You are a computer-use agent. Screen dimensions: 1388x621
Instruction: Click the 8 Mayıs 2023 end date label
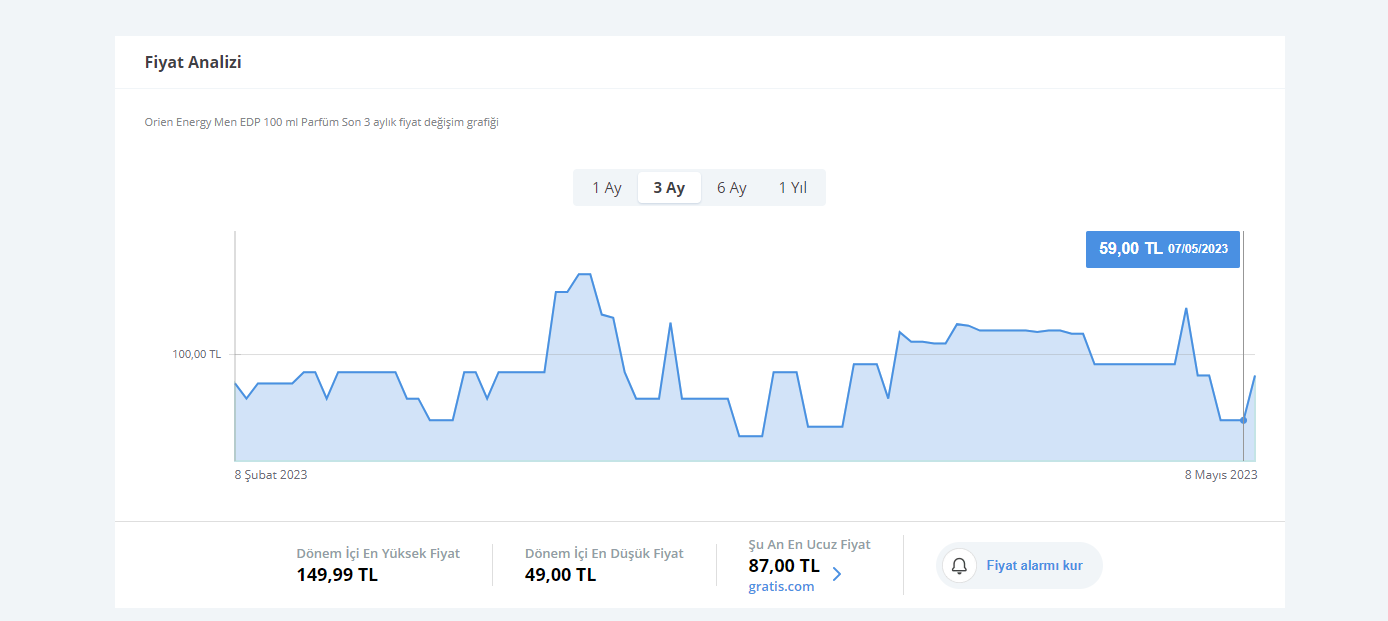[x=1221, y=475]
